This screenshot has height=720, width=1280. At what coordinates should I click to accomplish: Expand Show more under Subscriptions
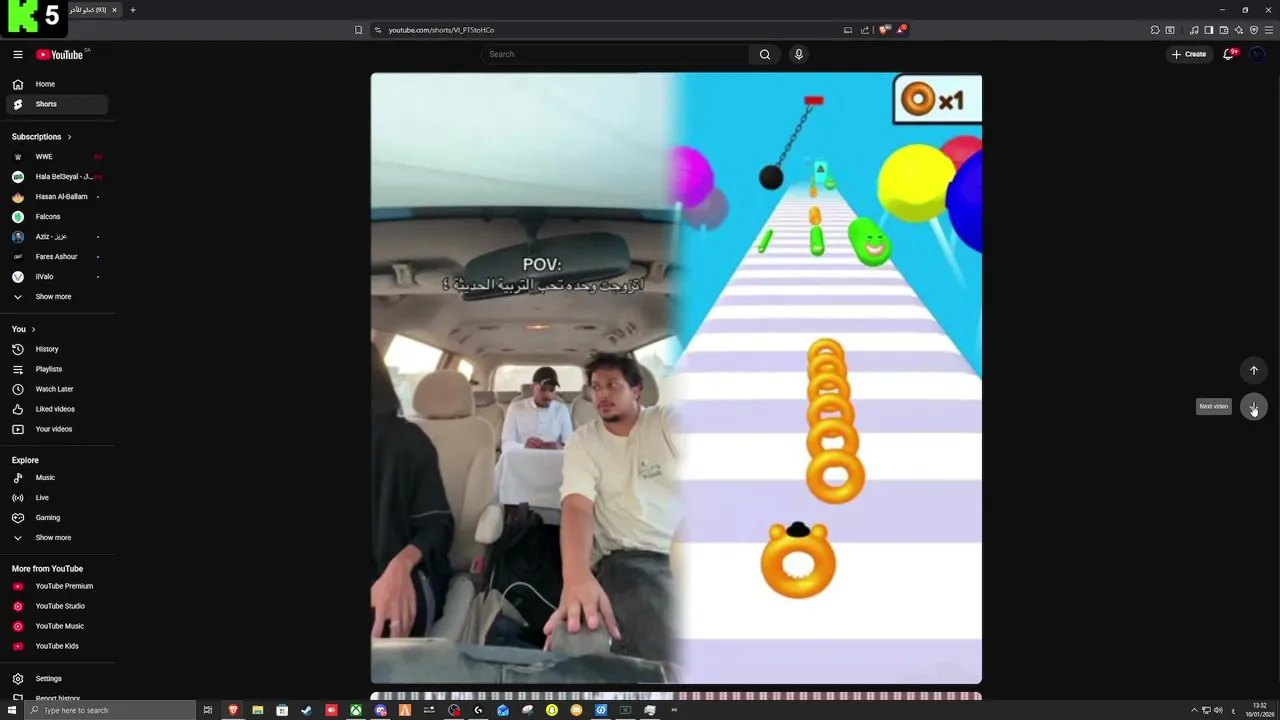click(x=57, y=296)
